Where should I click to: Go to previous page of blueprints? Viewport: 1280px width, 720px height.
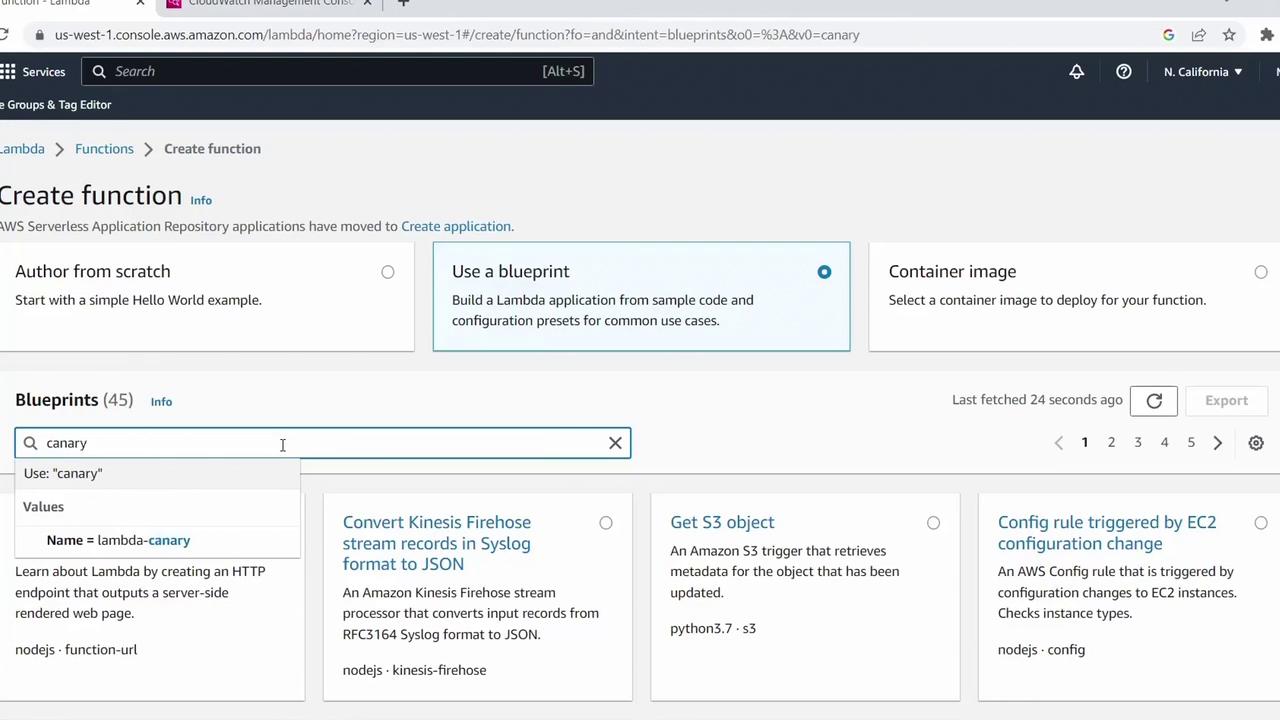coord(1059,443)
